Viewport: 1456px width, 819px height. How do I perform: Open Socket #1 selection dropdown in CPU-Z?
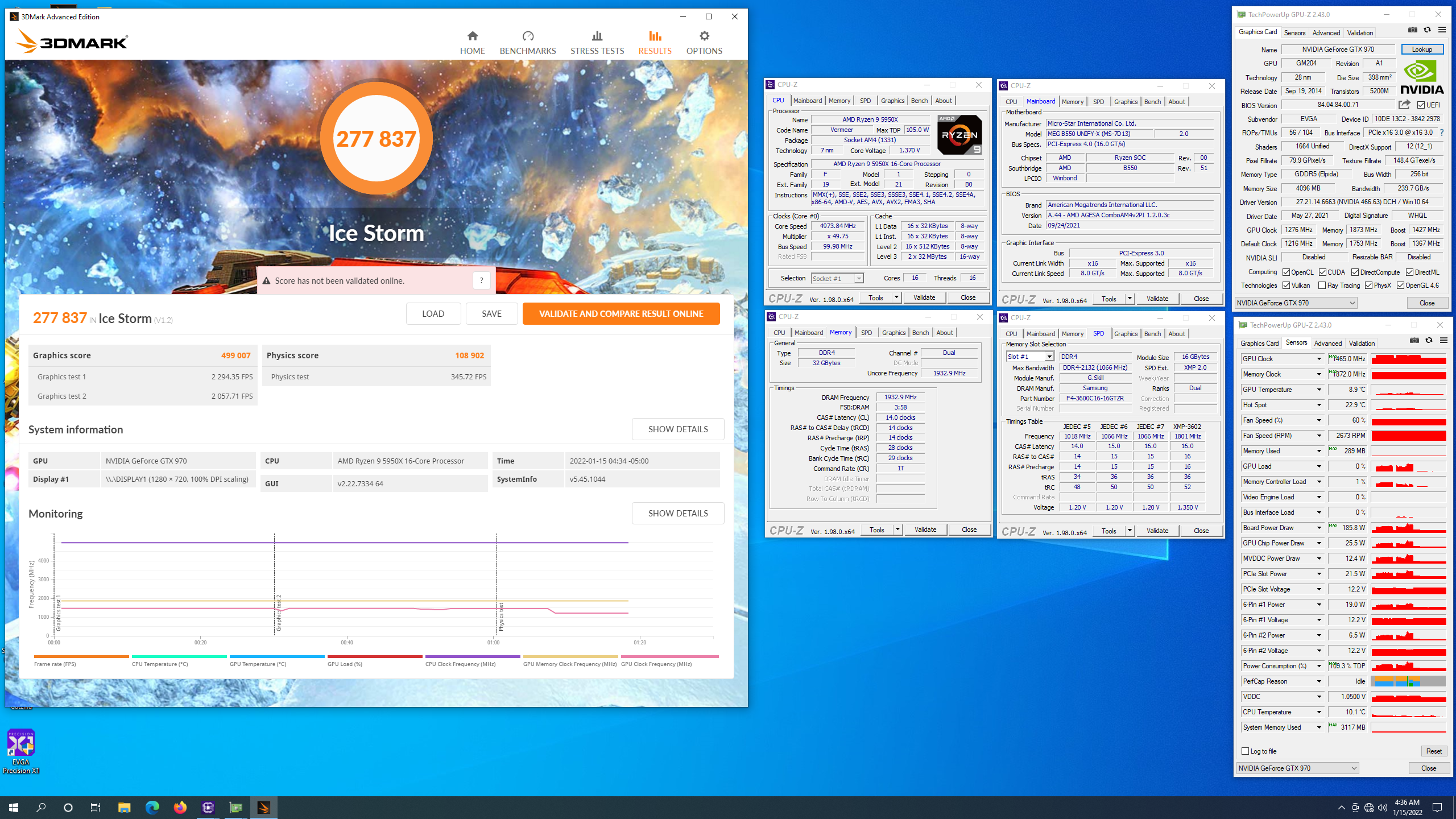(837, 278)
